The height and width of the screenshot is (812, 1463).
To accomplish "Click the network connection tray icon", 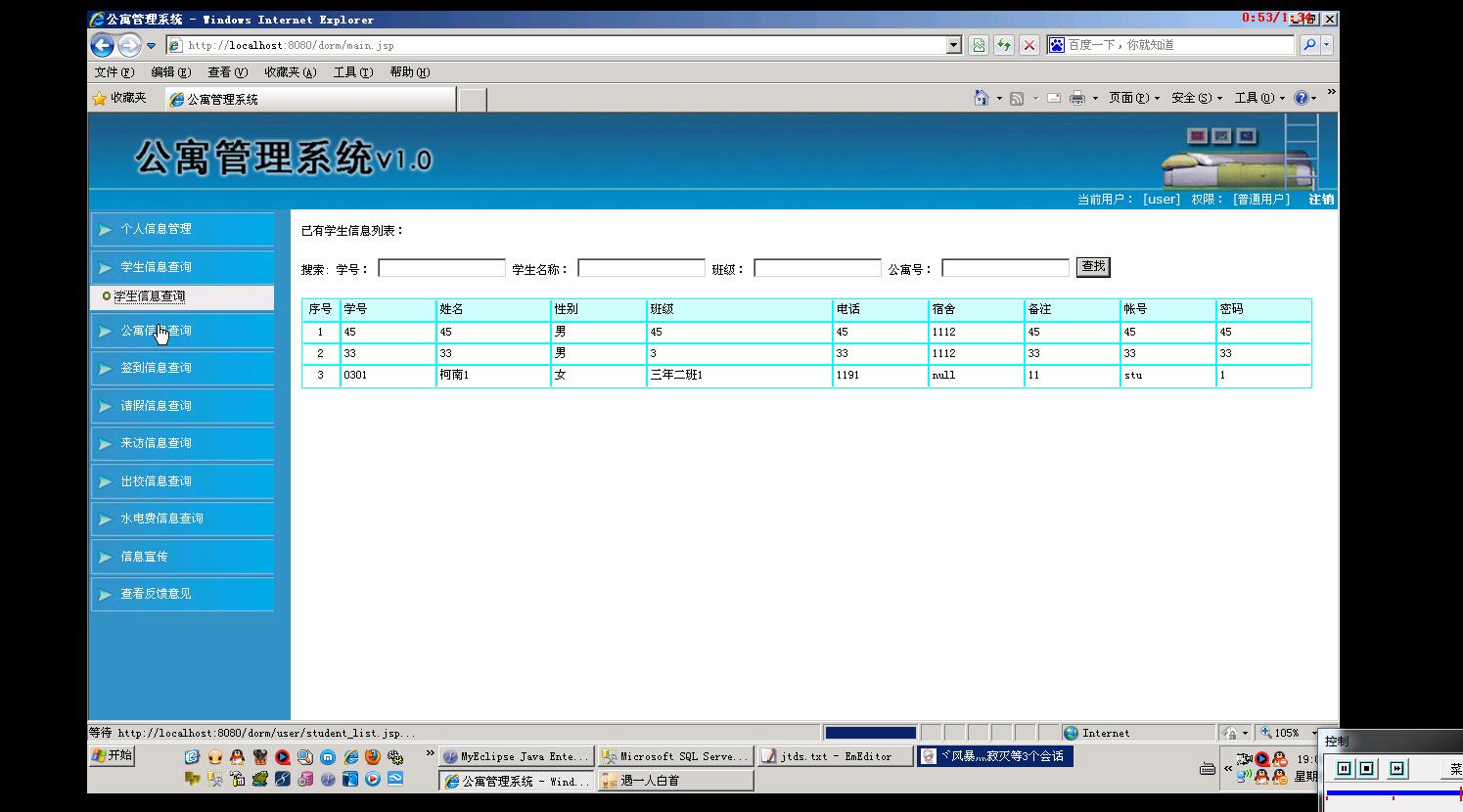I will click(x=1244, y=778).
